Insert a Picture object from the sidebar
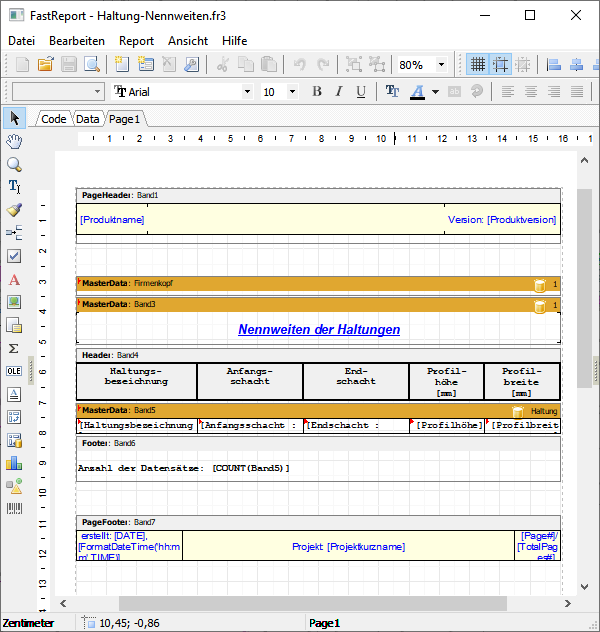Screen dimensions: 600x632 [x=14, y=302]
